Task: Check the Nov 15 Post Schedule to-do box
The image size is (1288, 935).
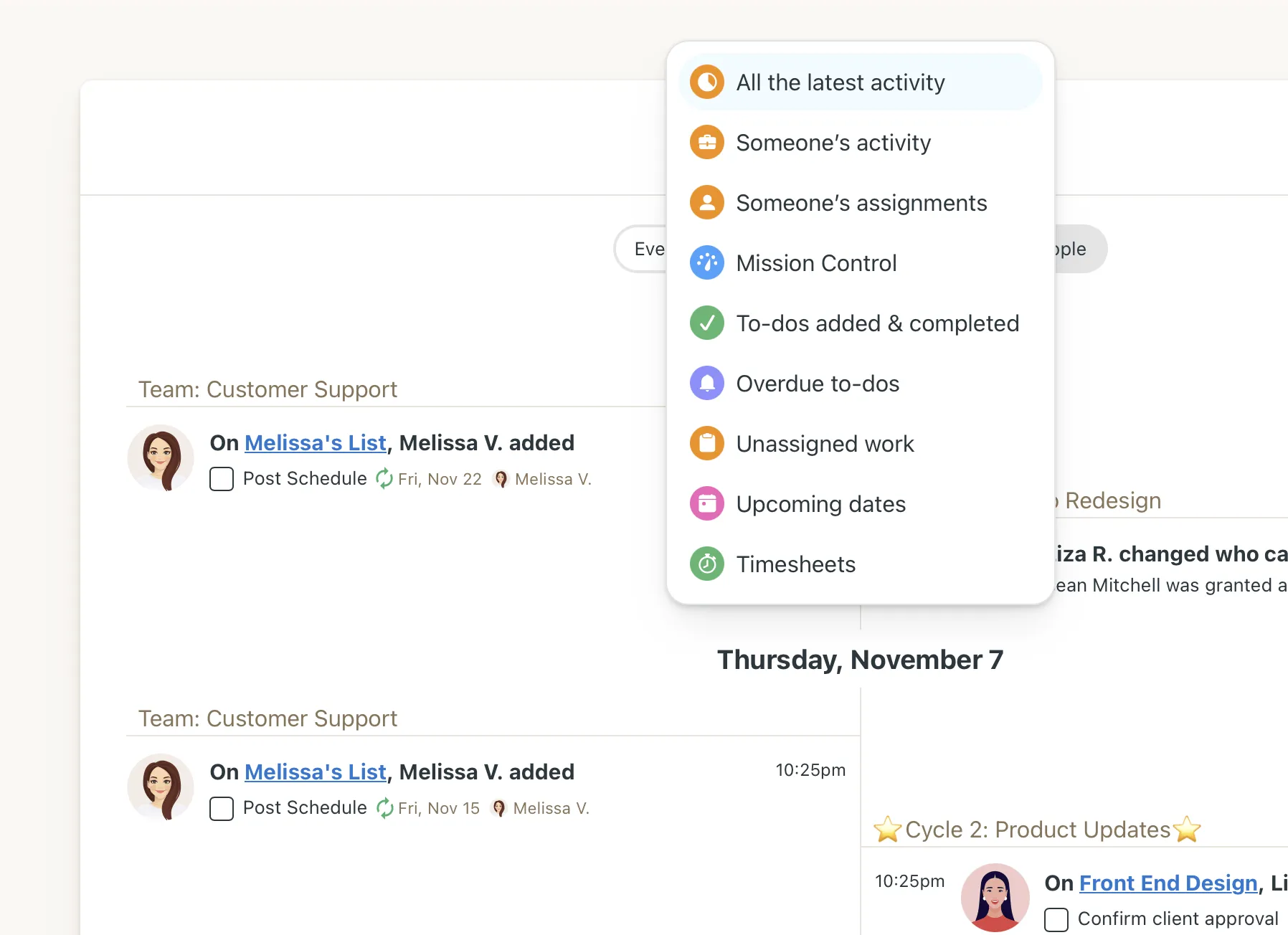Action: [222, 808]
